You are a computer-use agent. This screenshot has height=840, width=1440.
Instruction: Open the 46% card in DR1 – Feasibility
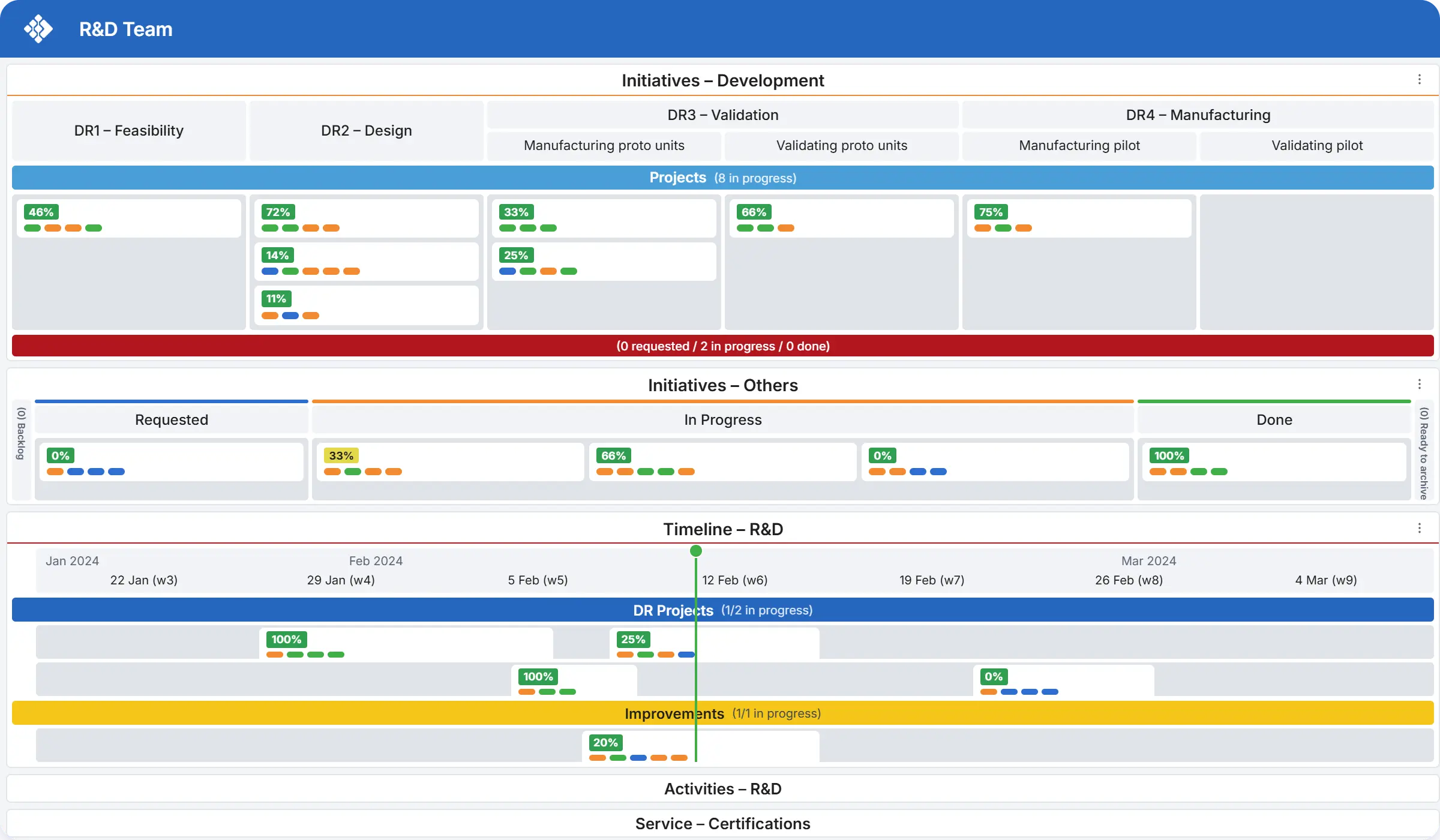[x=129, y=218]
